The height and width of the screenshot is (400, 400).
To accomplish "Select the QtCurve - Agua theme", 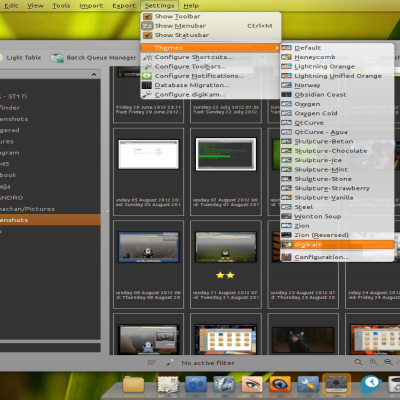I will tap(337, 132).
